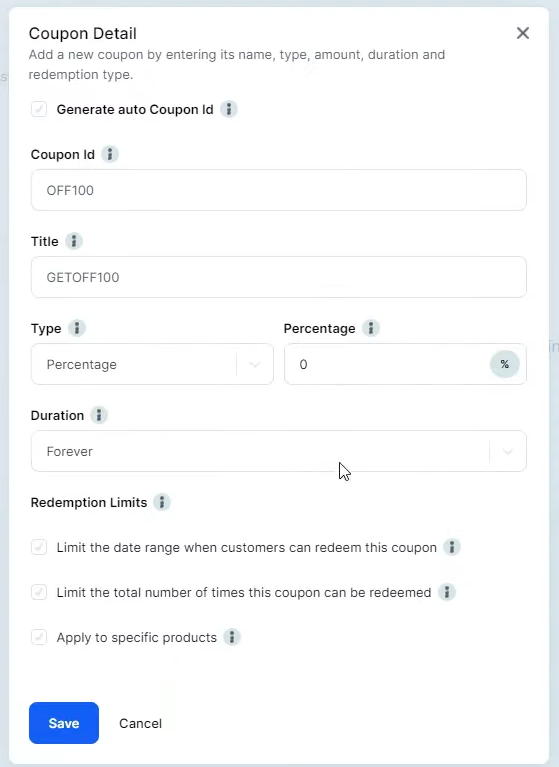Enable limit the date range checkbox
Image resolution: width=559 pixels, height=767 pixels.
click(39, 547)
